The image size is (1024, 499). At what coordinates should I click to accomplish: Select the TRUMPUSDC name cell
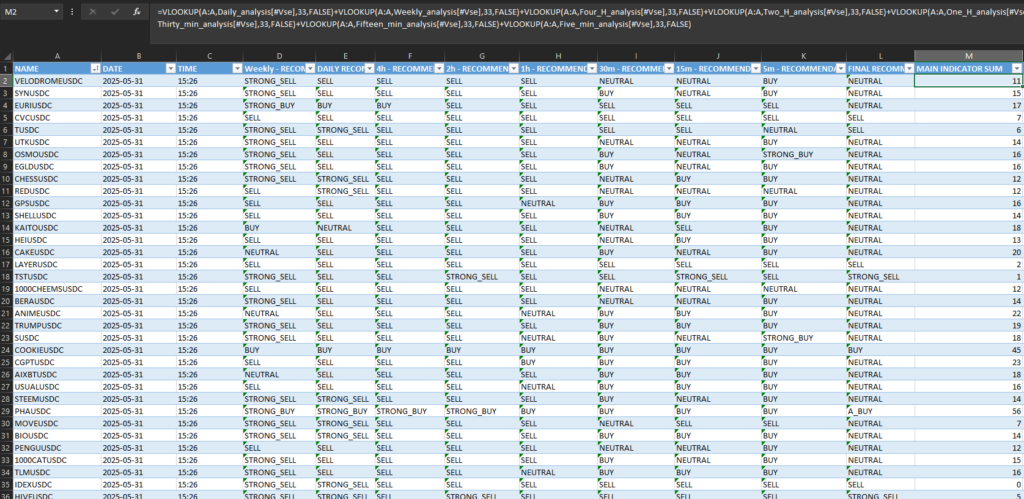(57, 325)
